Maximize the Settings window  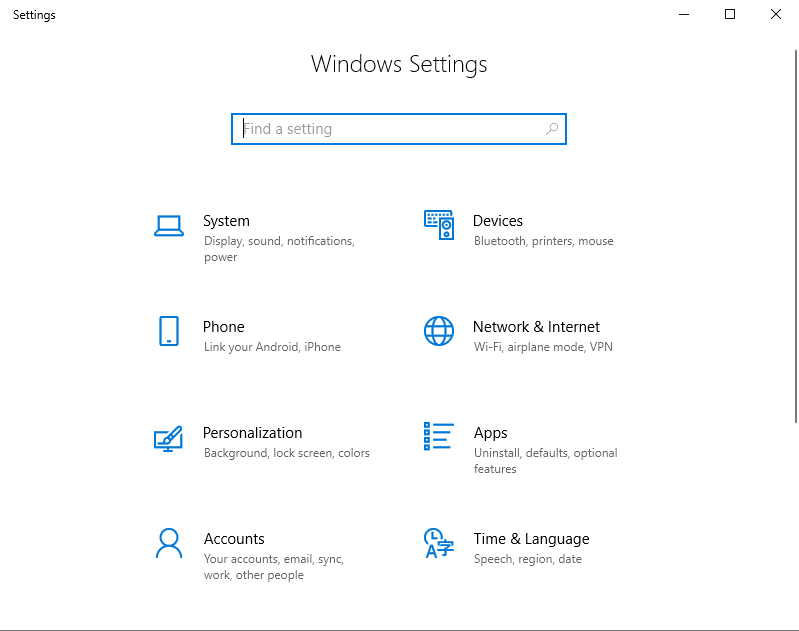(730, 14)
